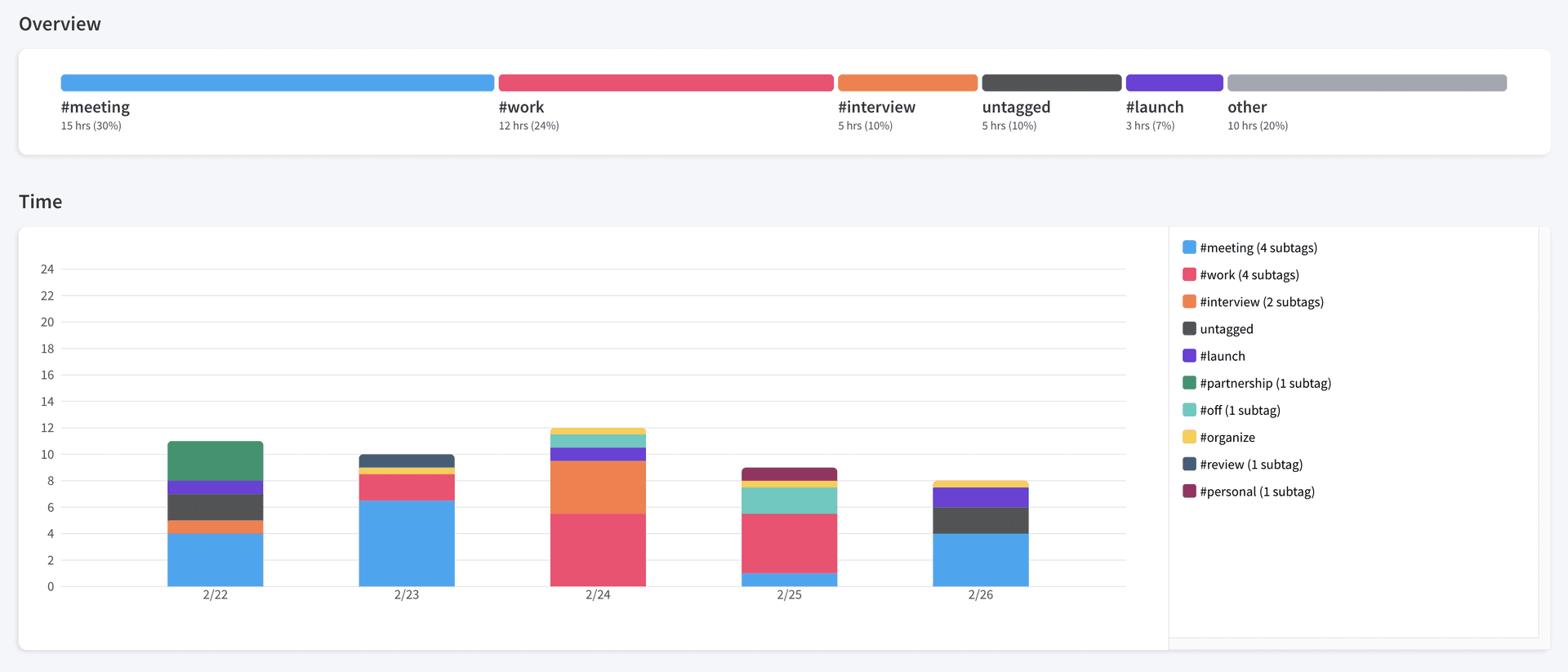Screen dimensions: 1568x672
Task: Select the orange #interview segment on 2/24
Action: coord(598,487)
